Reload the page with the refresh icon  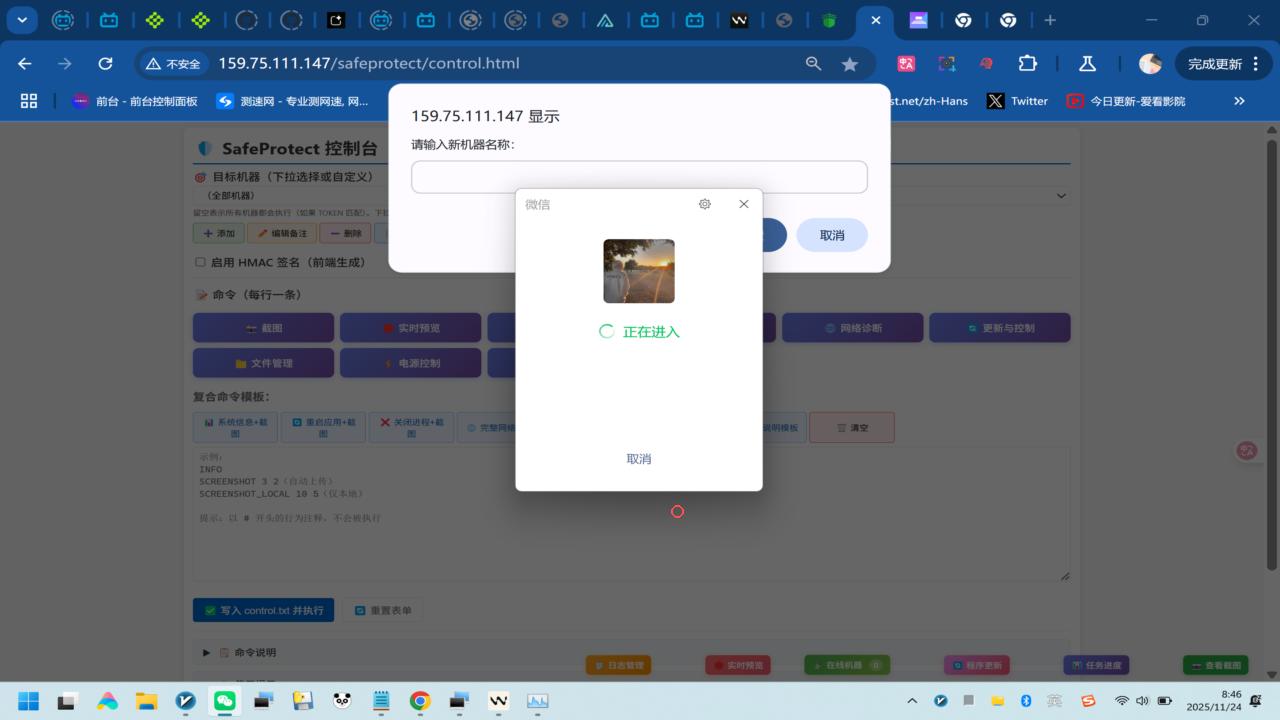pos(105,64)
